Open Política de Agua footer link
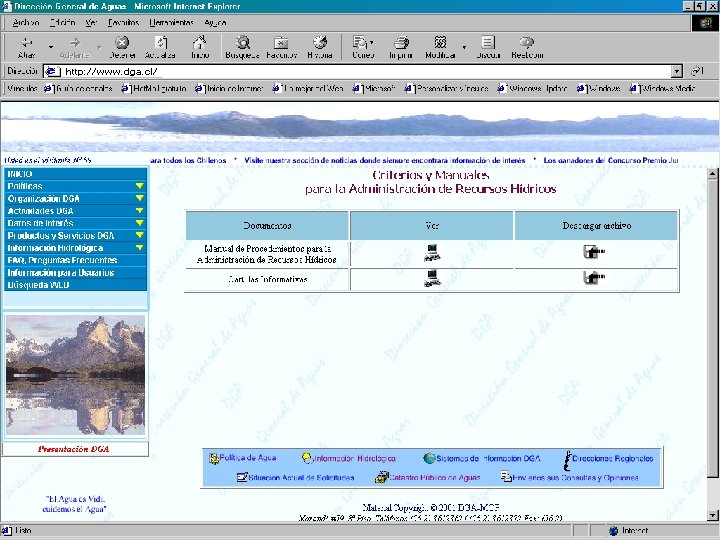This screenshot has width=720, height=540. tap(248, 458)
